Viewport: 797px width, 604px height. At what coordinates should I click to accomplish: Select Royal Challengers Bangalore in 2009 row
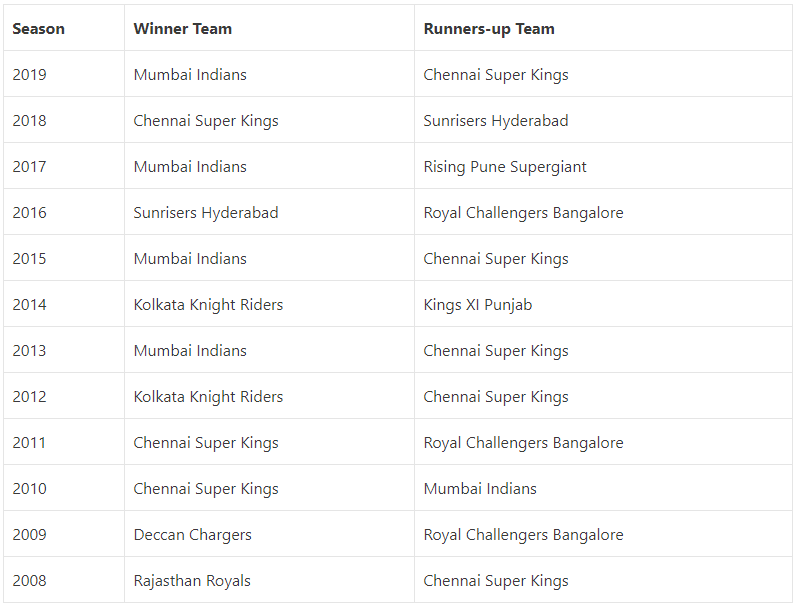tap(524, 535)
